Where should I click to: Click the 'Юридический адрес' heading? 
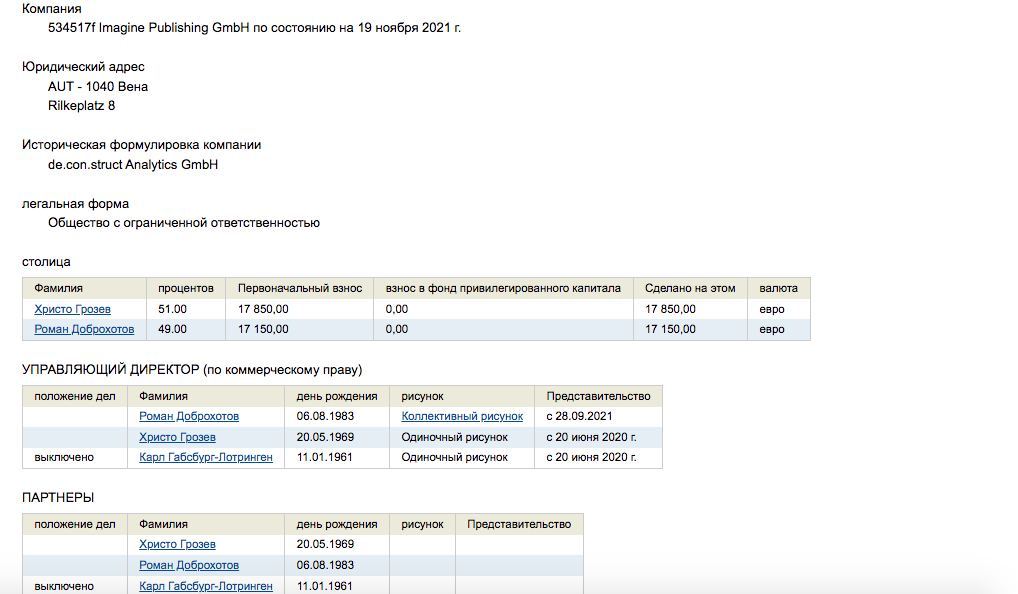[x=83, y=67]
